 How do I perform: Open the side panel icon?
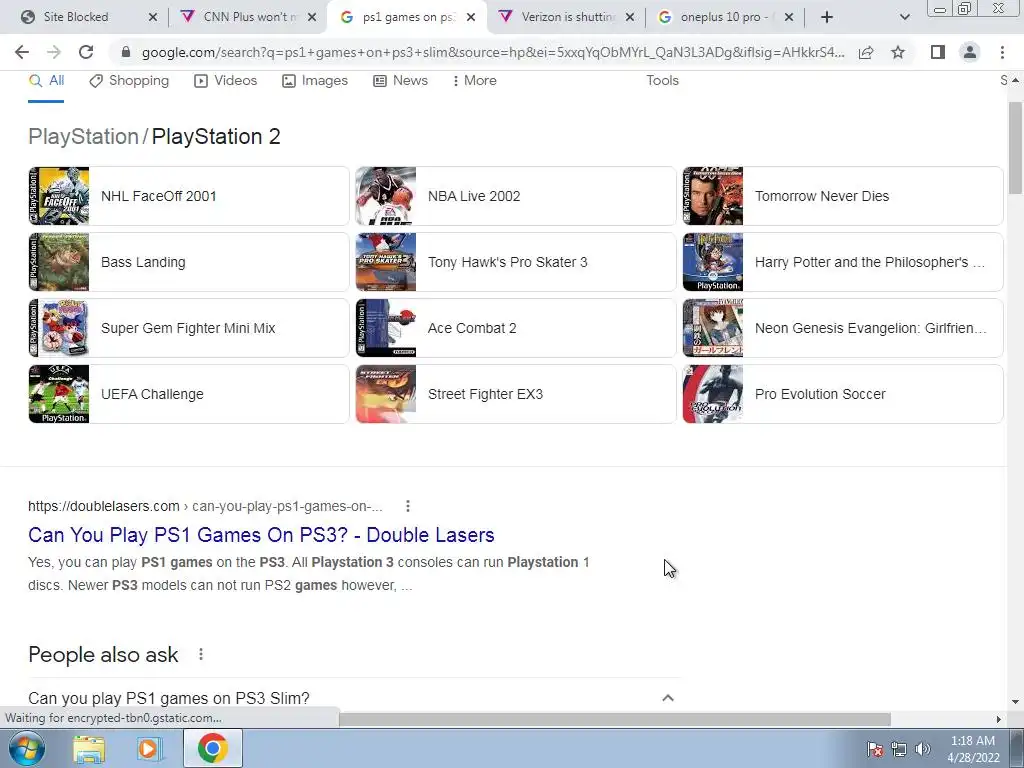[938, 52]
